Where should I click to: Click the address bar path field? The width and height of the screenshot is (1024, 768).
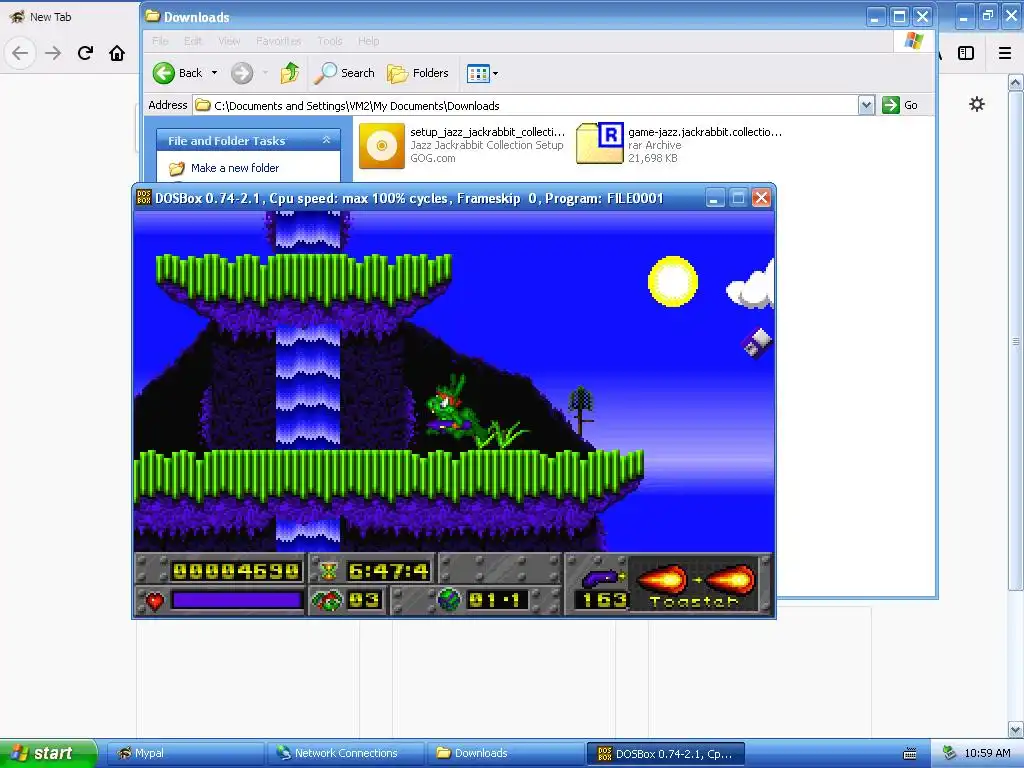click(526, 105)
